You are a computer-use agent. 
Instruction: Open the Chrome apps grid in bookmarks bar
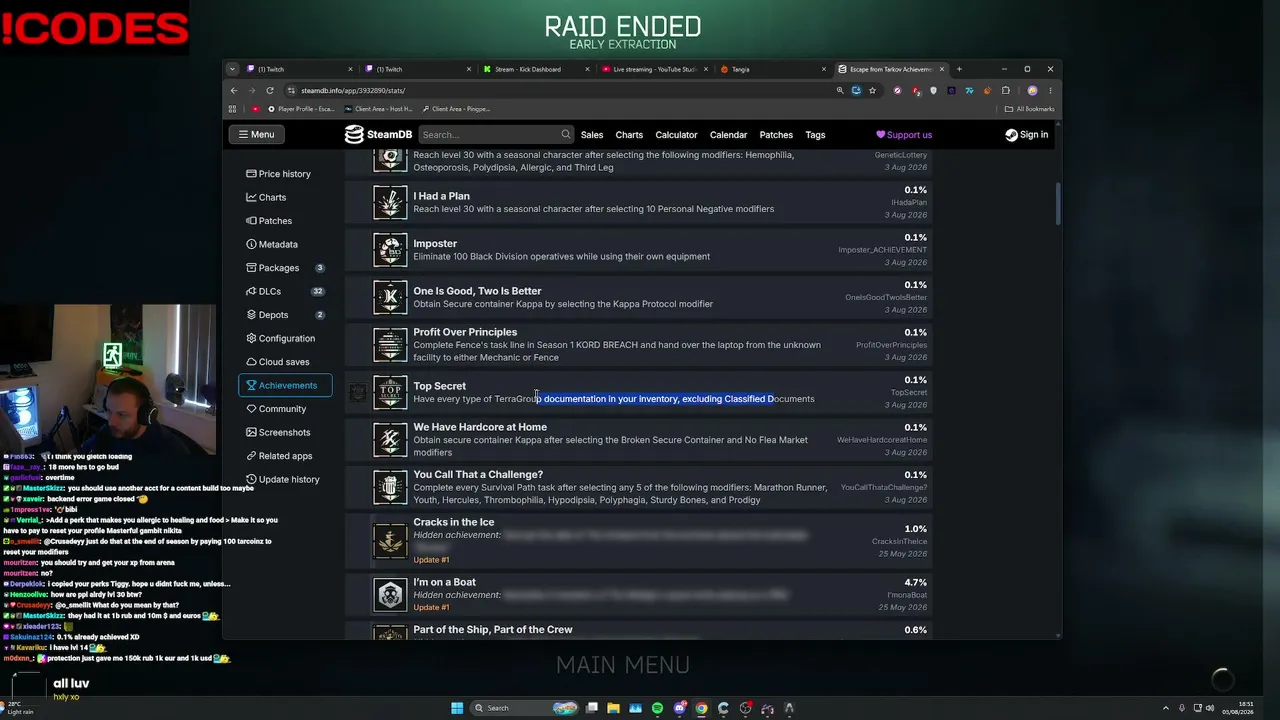233,109
